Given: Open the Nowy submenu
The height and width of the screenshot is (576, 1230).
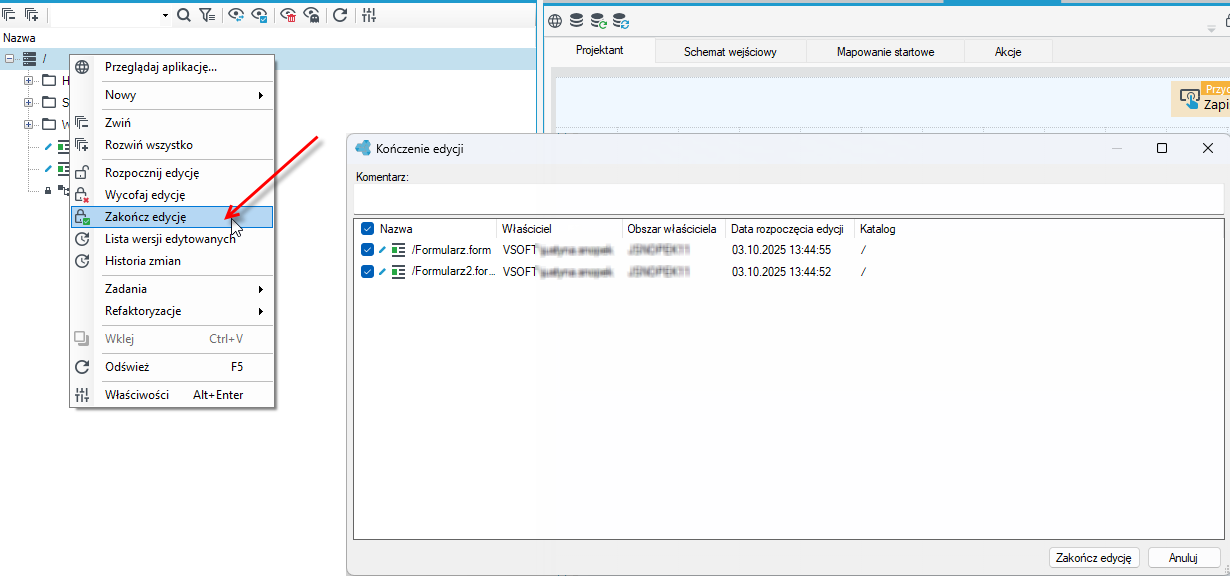Looking at the screenshot, I should coord(172,95).
